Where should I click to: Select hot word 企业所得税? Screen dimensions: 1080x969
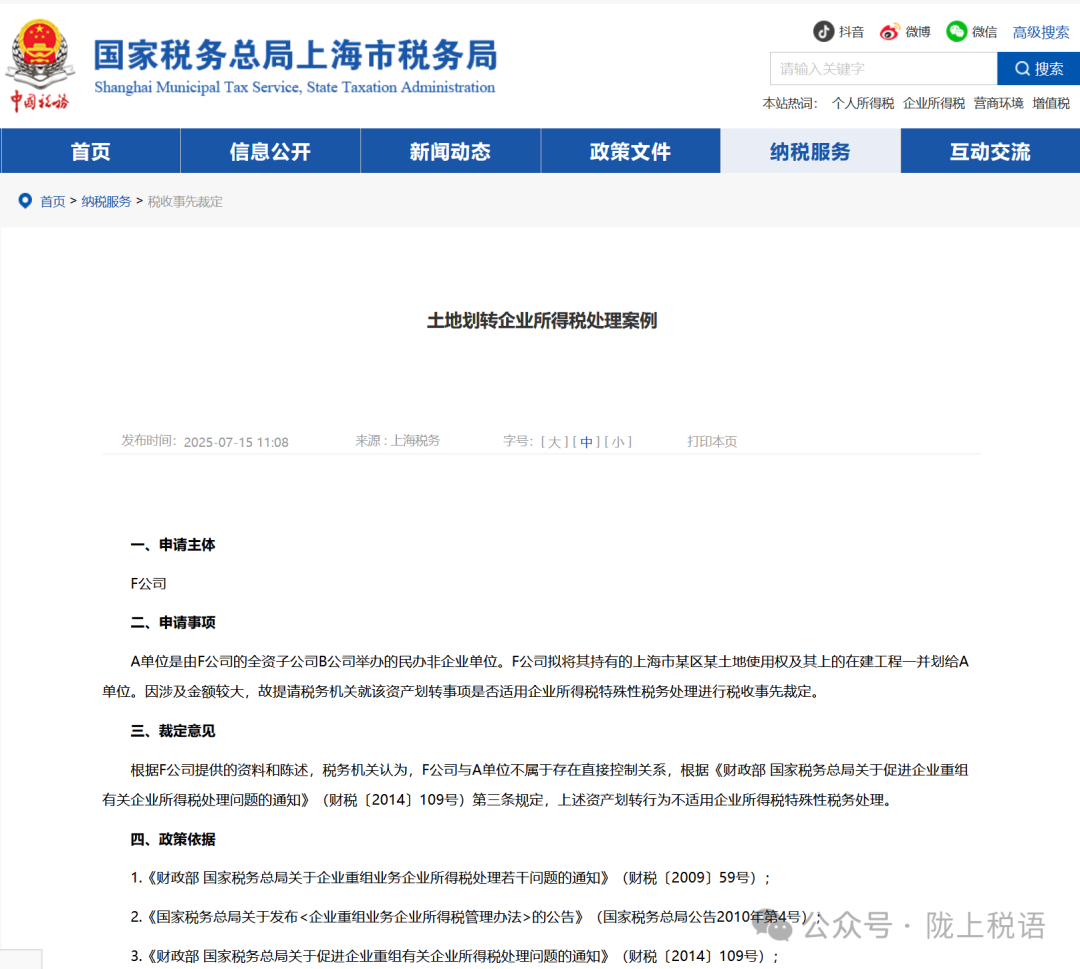tap(933, 103)
